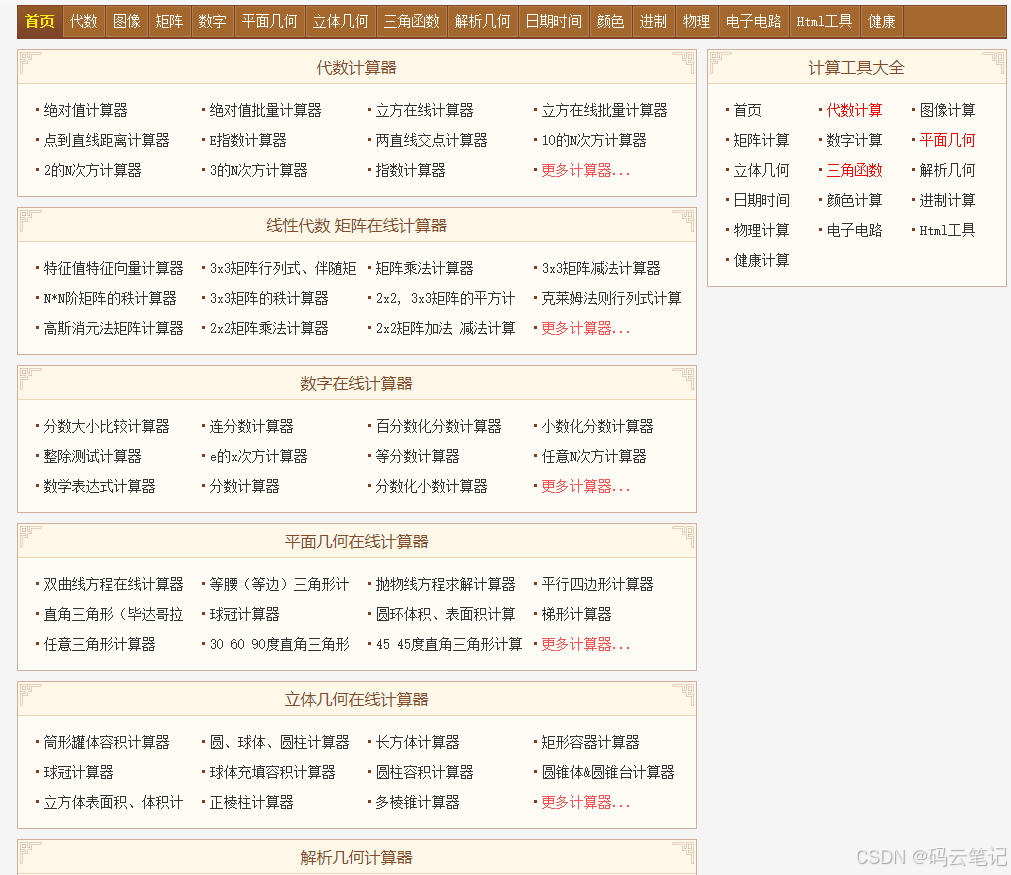Screen dimensions: 1011x875
Task: Open 两直线交点计算器 link
Action: point(431,141)
